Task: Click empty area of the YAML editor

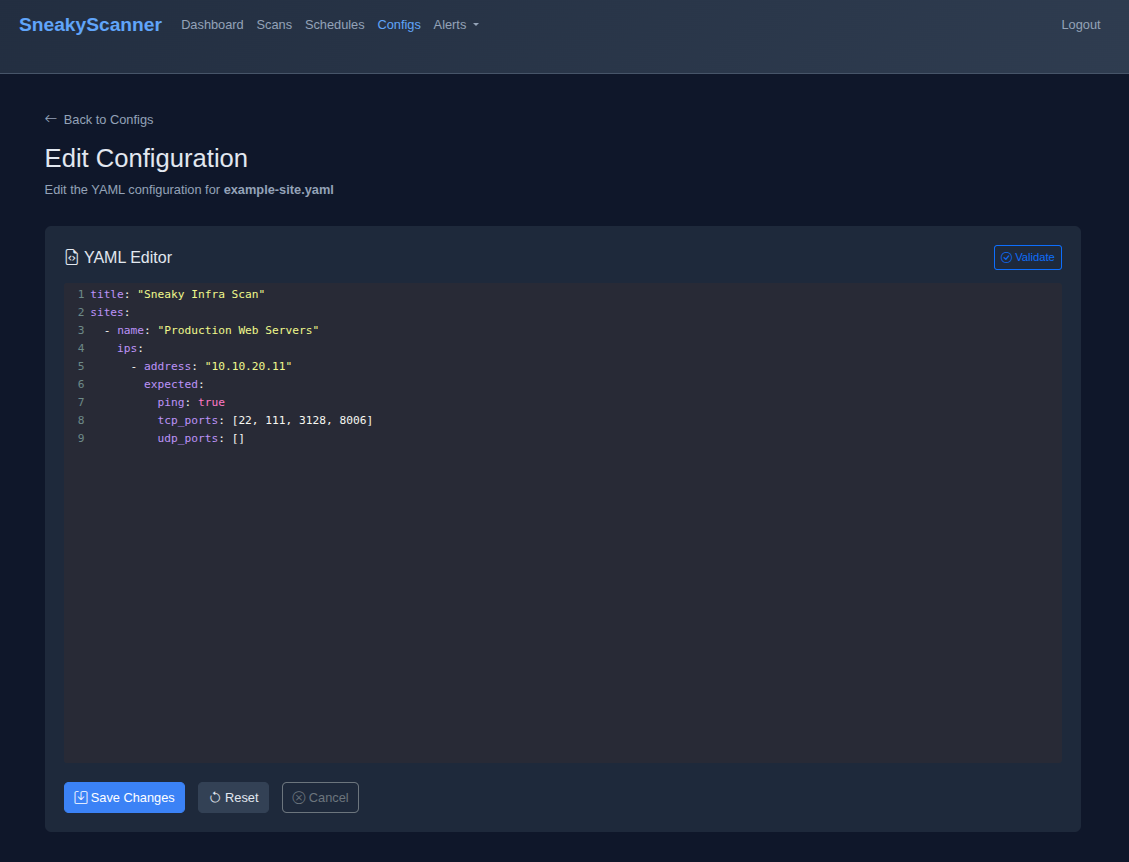Action: point(560,600)
